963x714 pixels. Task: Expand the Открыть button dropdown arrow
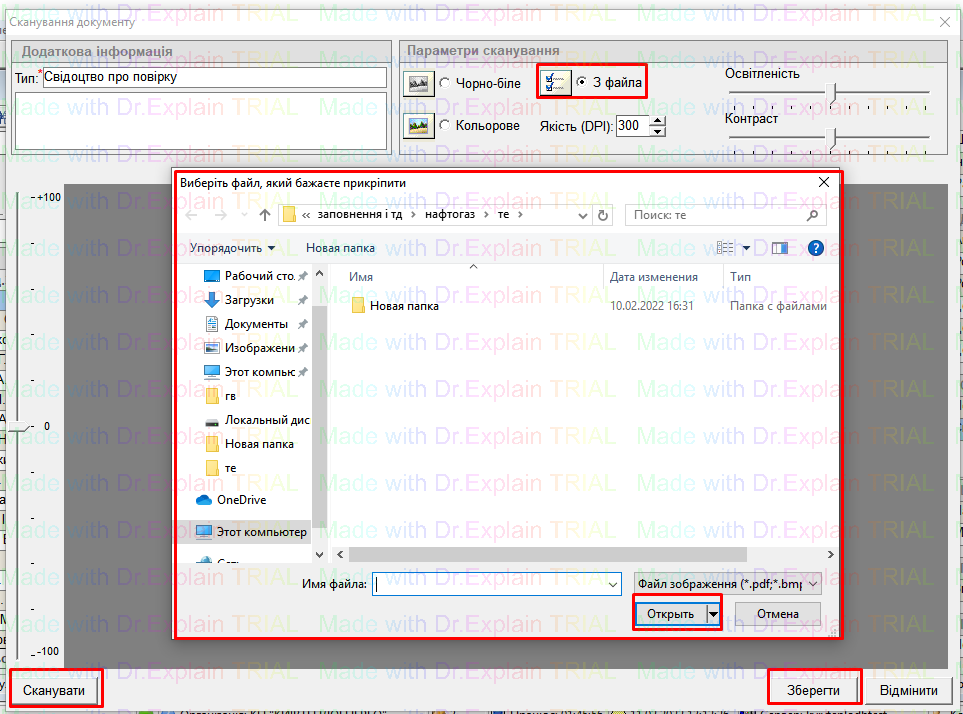[x=714, y=614]
